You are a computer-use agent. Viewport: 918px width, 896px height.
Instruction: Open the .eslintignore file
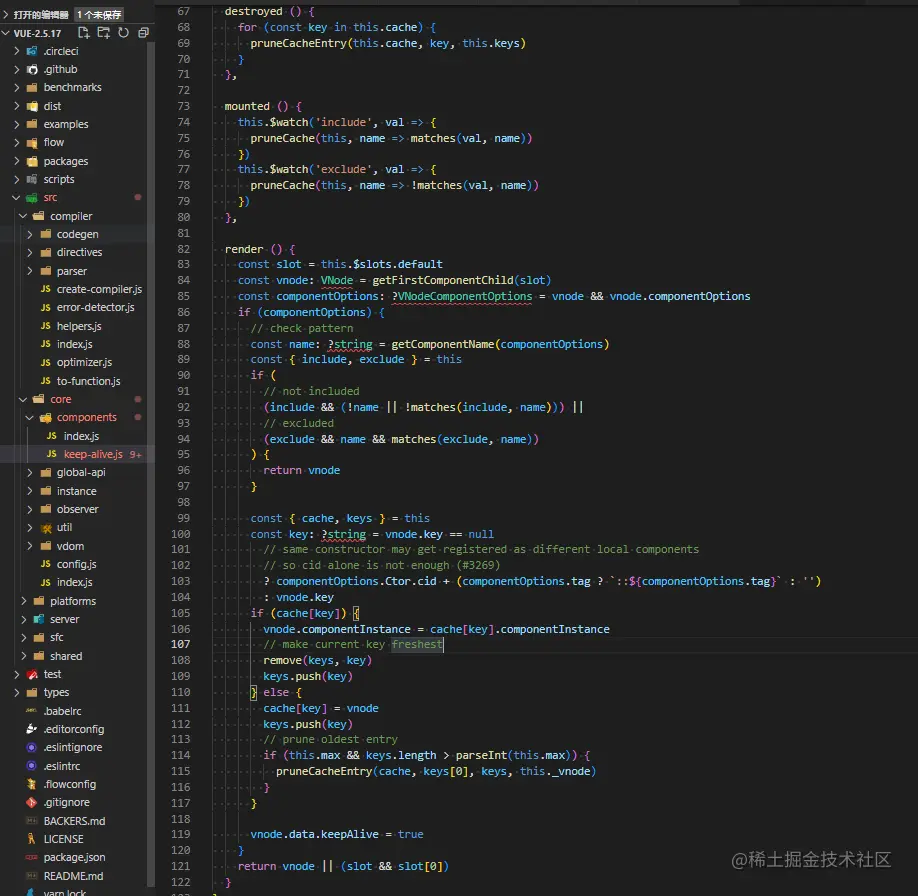click(73, 748)
